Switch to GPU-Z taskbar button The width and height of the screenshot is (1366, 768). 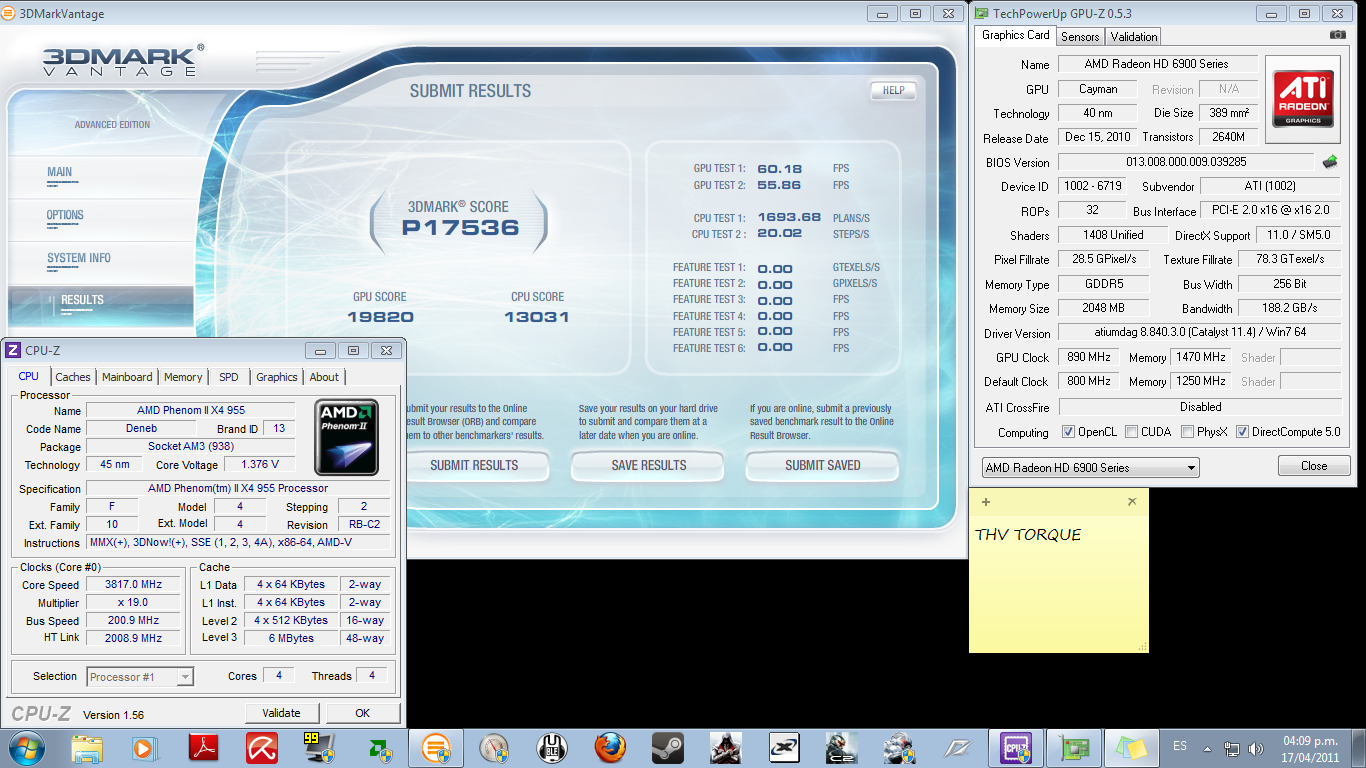[1074, 748]
